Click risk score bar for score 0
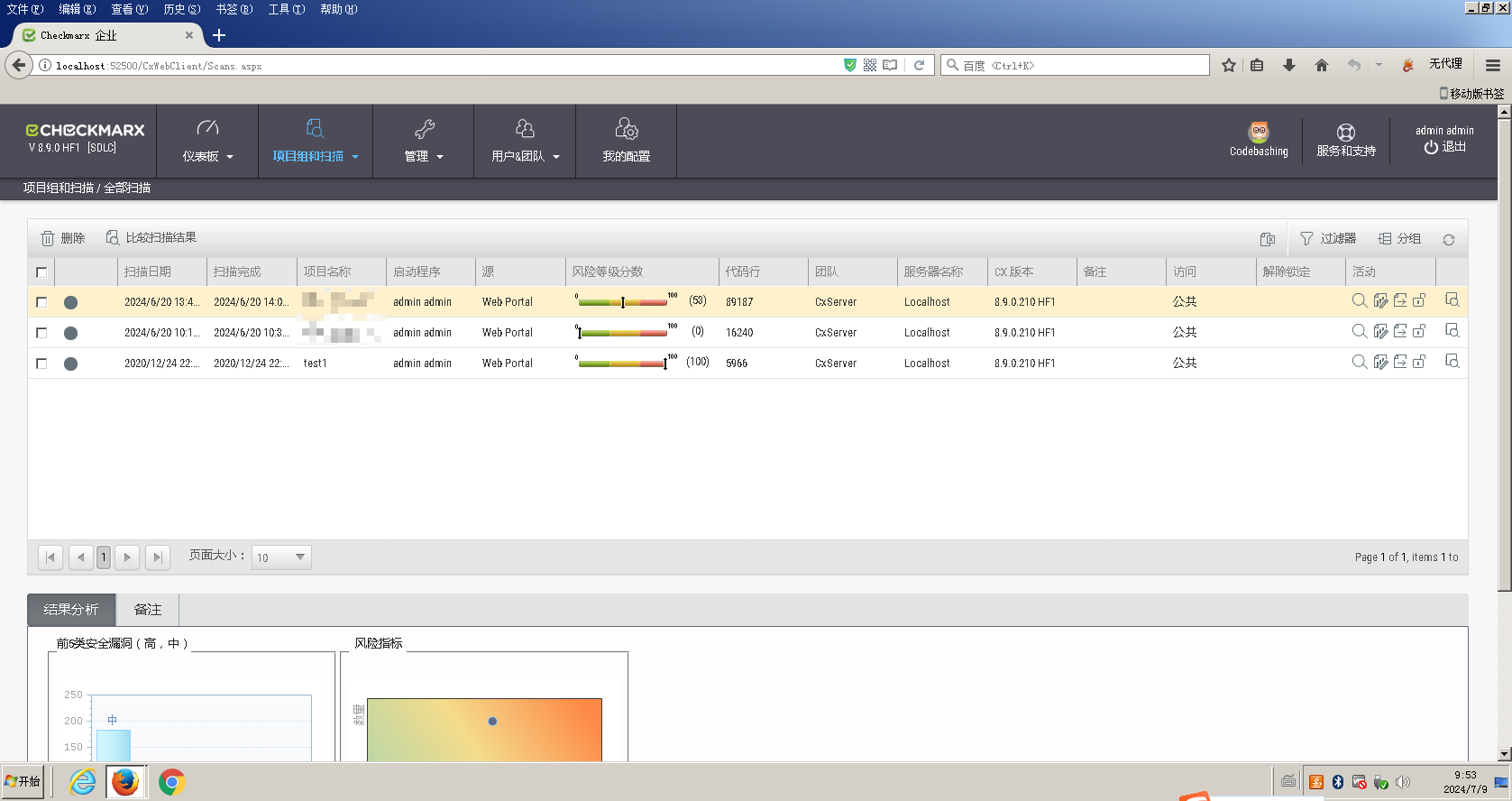The image size is (1512, 801). pyautogui.click(x=623, y=333)
